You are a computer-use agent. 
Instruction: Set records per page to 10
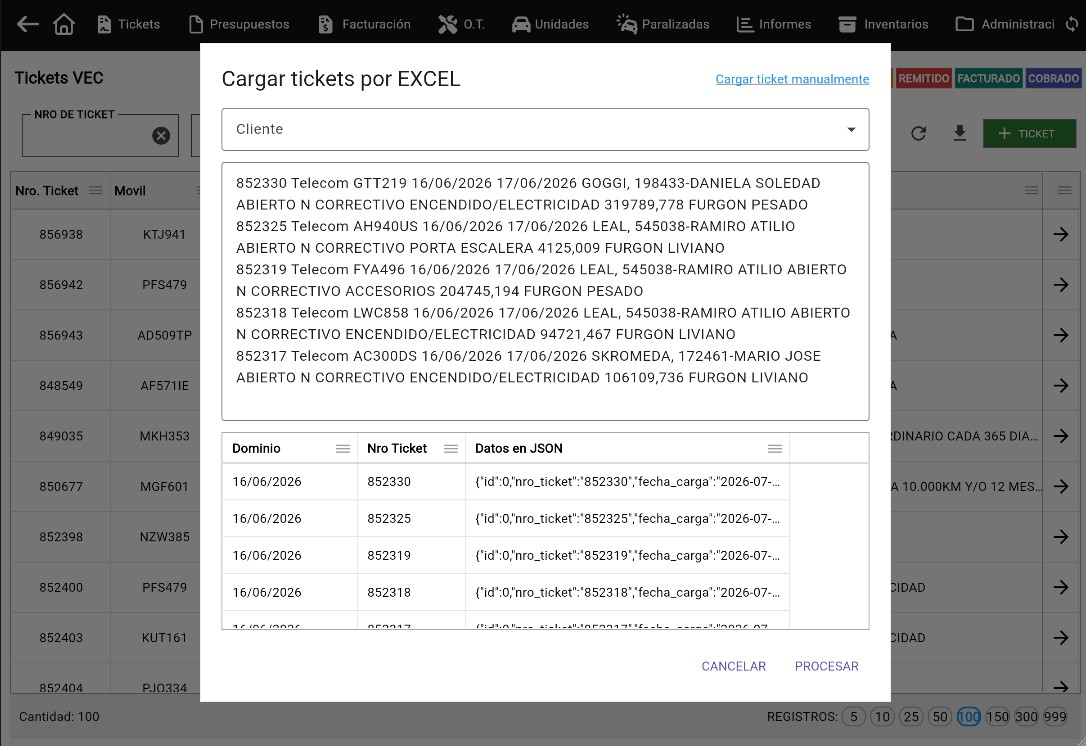(x=882, y=717)
